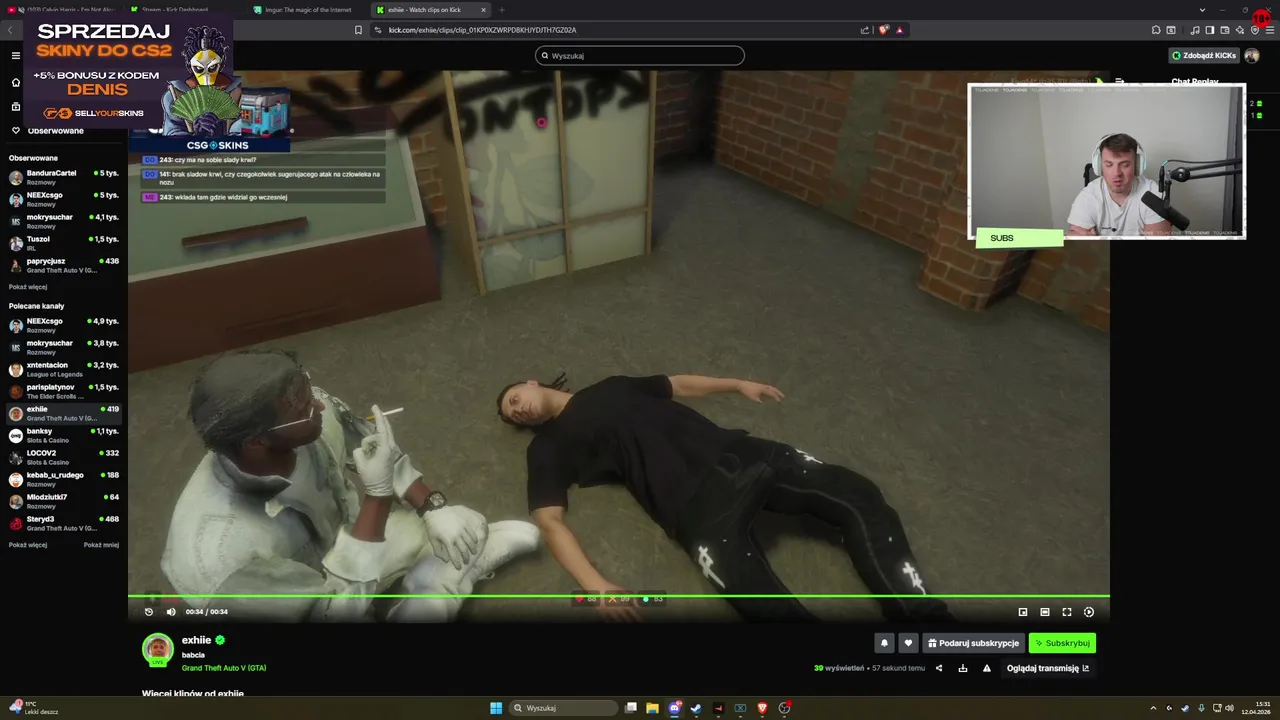
Task: Open a new browser tab with plus
Action: click(502, 10)
